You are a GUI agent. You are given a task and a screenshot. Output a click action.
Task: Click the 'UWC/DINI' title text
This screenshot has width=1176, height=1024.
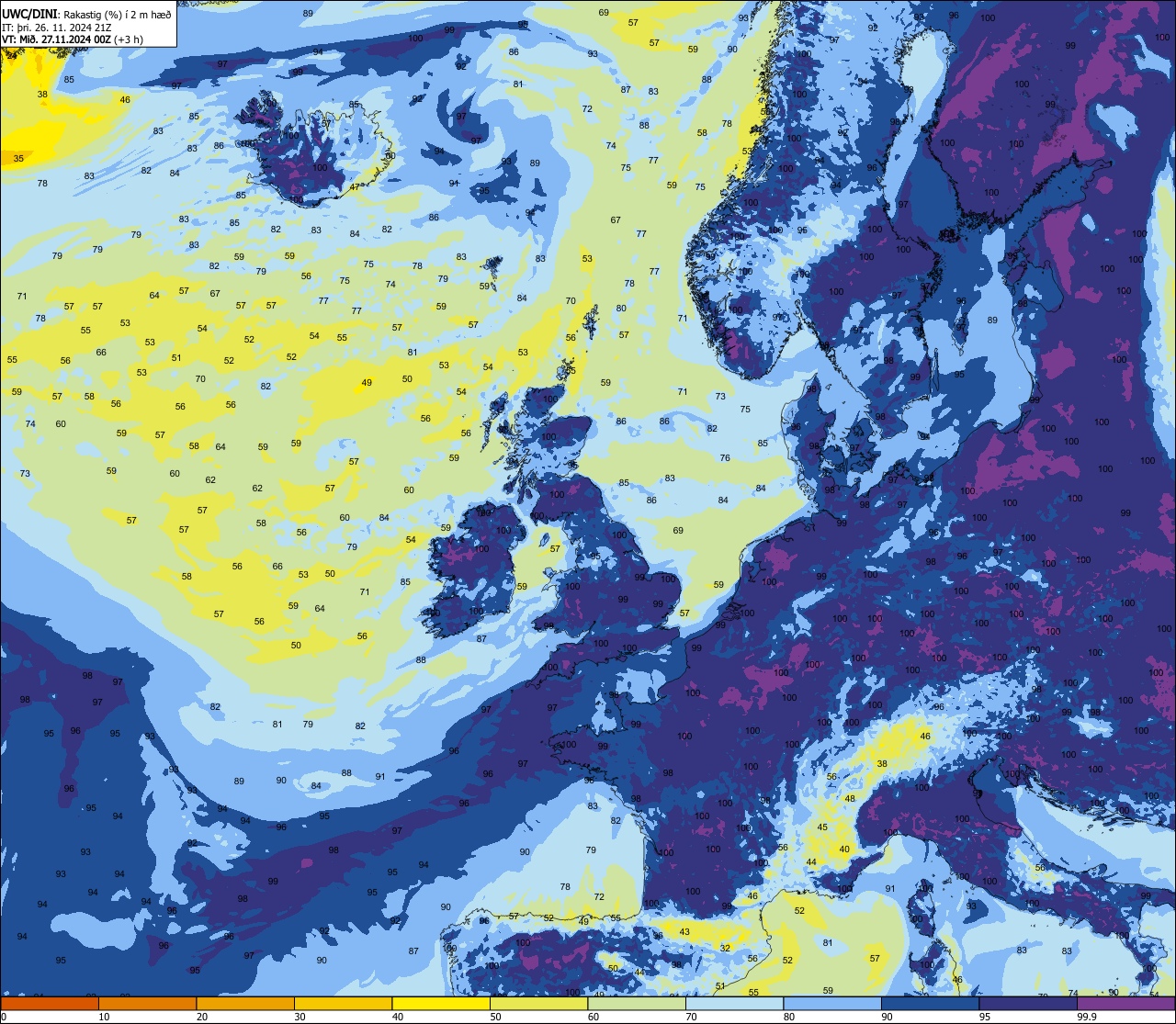coord(28,13)
